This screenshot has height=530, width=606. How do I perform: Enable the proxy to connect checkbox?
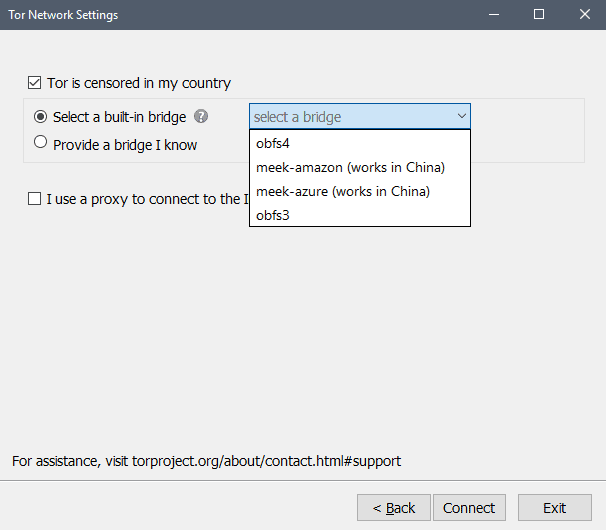[34, 199]
